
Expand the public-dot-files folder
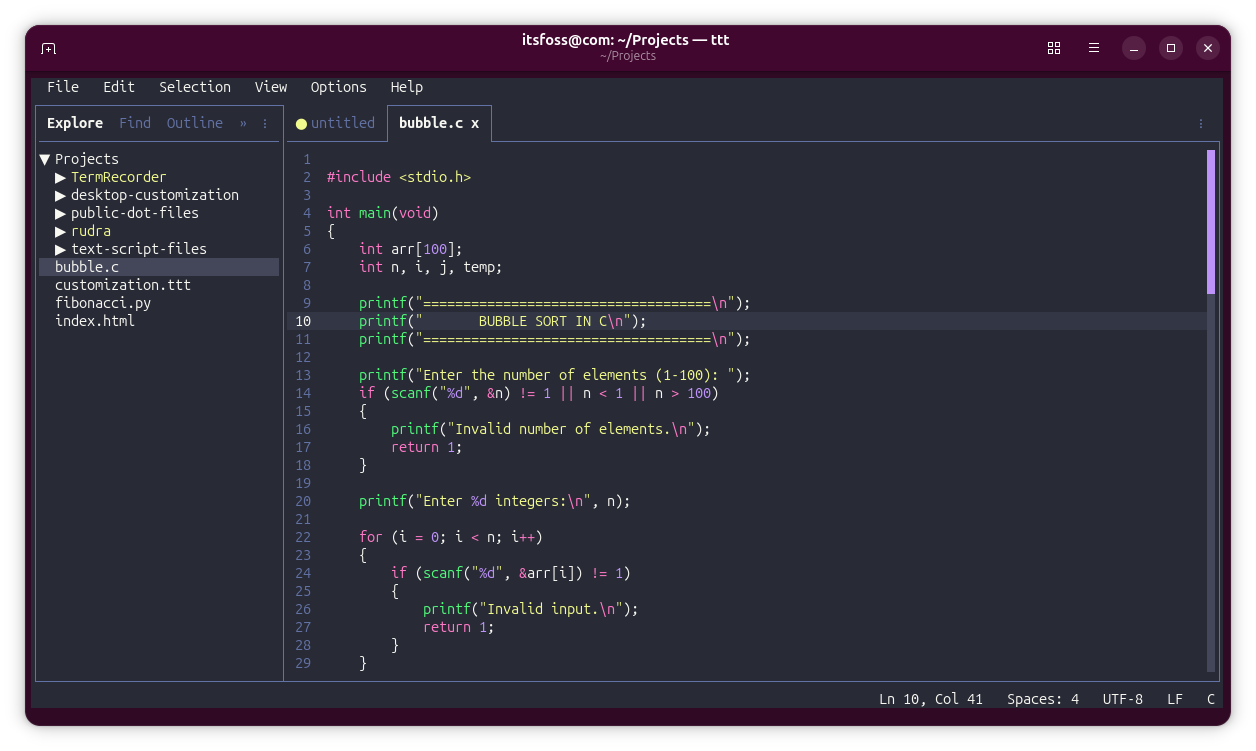(61, 213)
